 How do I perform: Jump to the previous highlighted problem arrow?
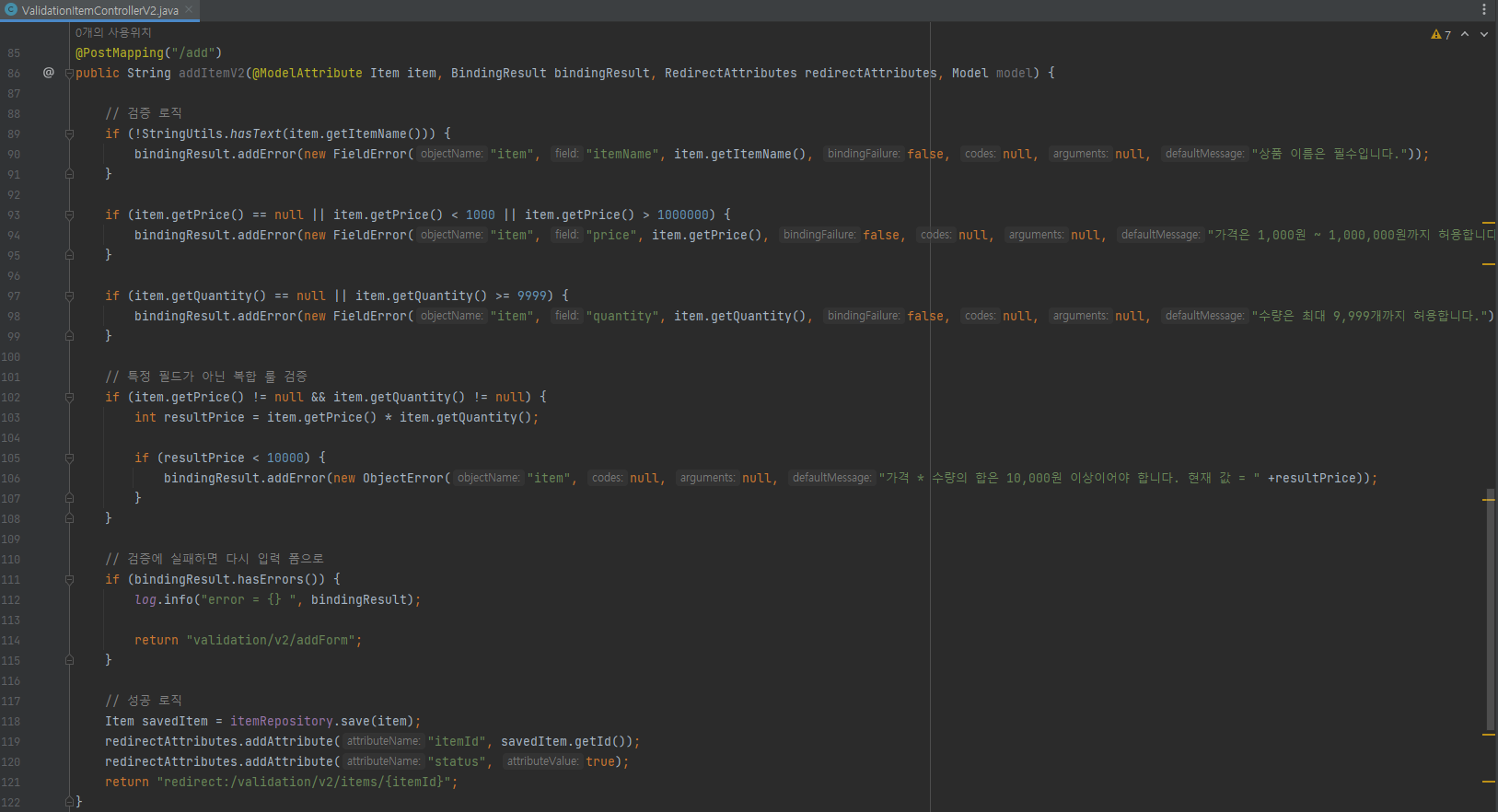[x=1465, y=34]
